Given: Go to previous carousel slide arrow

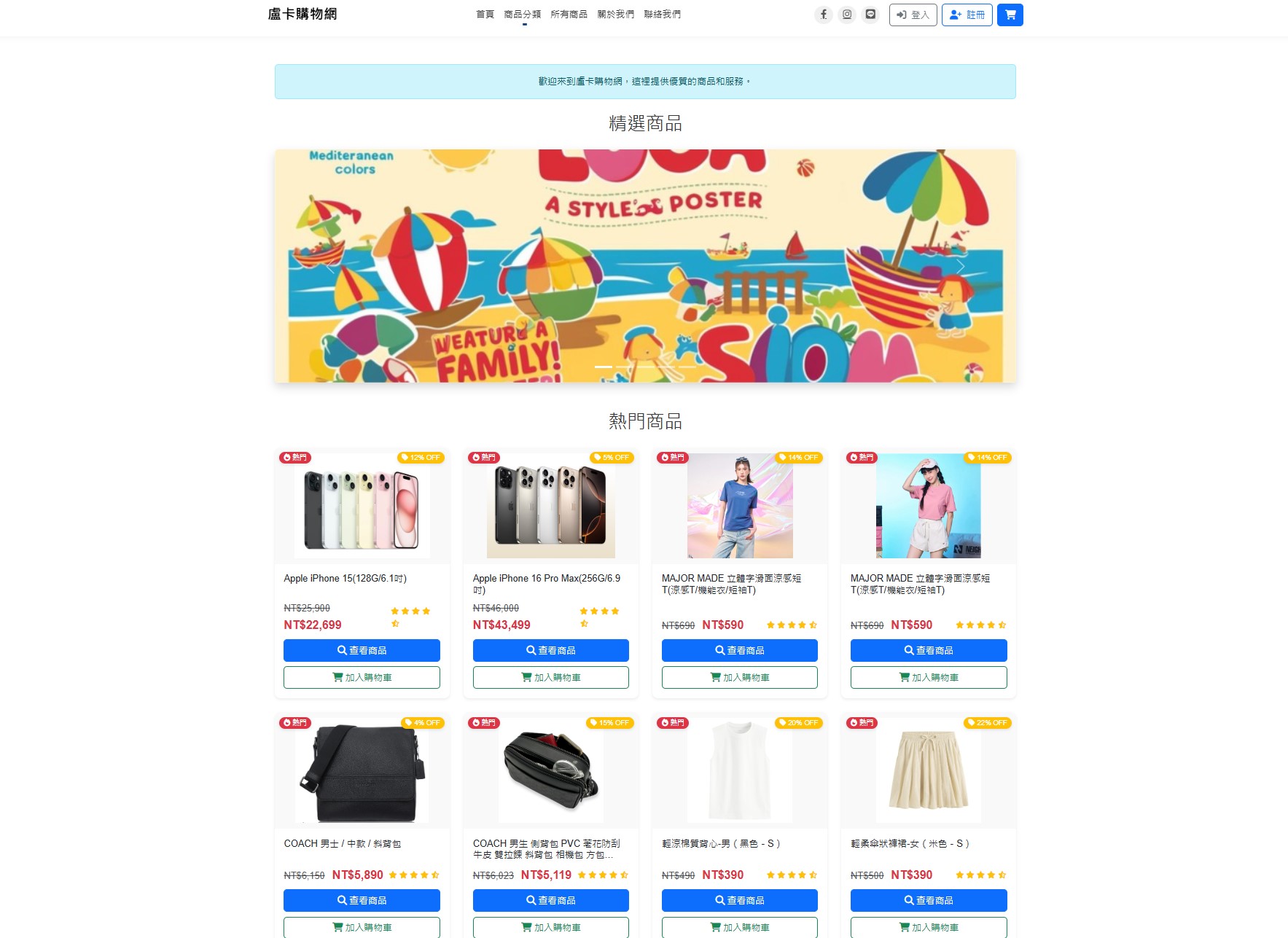Looking at the screenshot, I should tap(330, 266).
